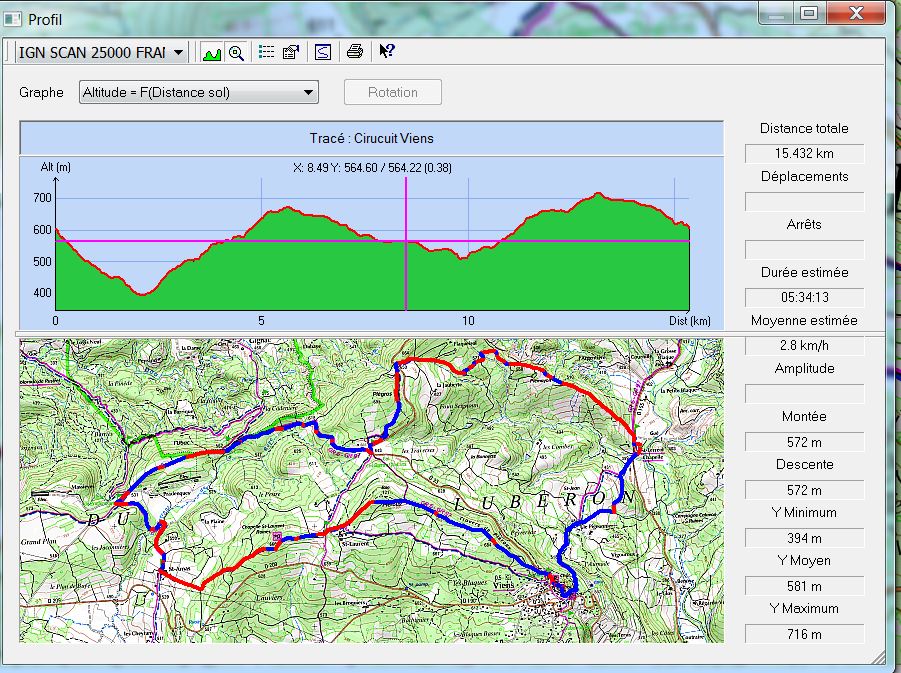This screenshot has width=901, height=673.
Task: Print the profile with printer icon
Action: [x=355, y=52]
